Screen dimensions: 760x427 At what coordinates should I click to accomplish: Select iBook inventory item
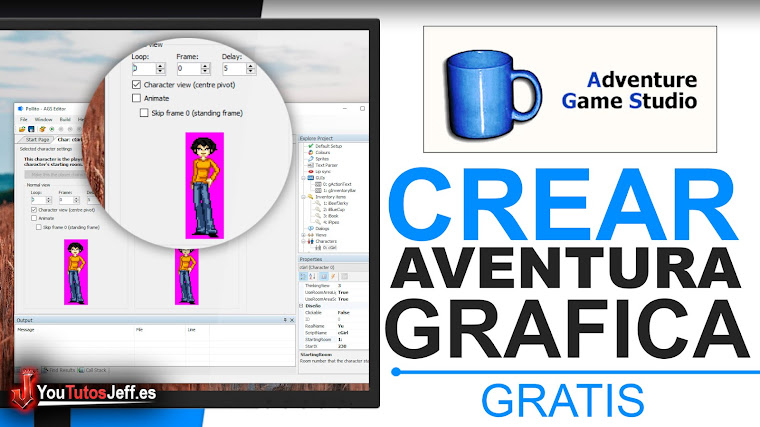(331, 216)
